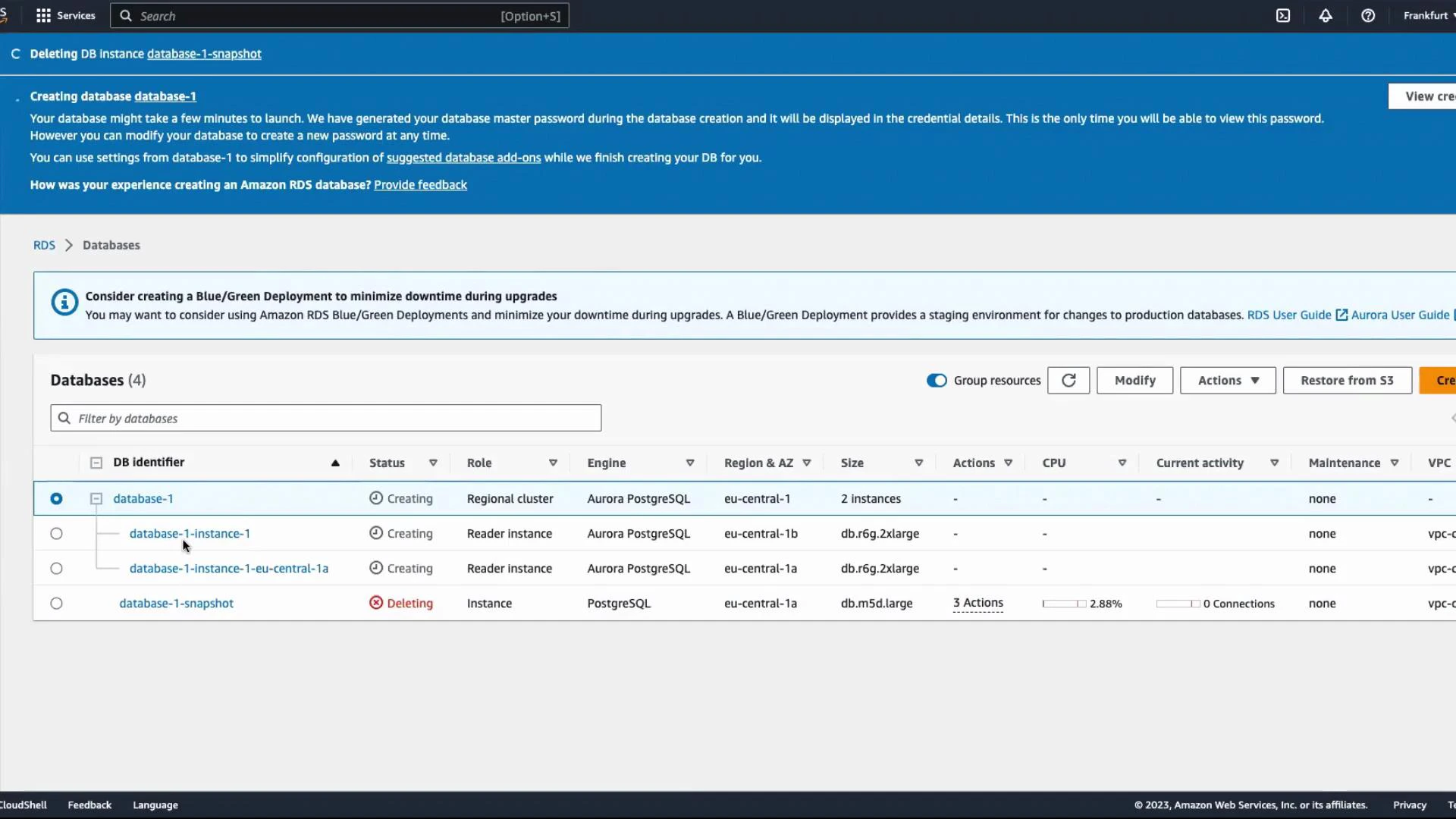Open the Services grid menu icon
Image resolution: width=1456 pixels, height=819 pixels.
click(43, 15)
